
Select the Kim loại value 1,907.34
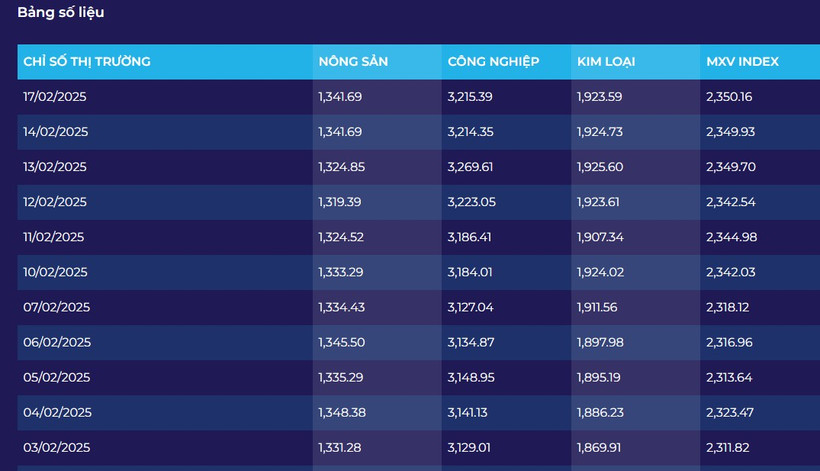600,237
